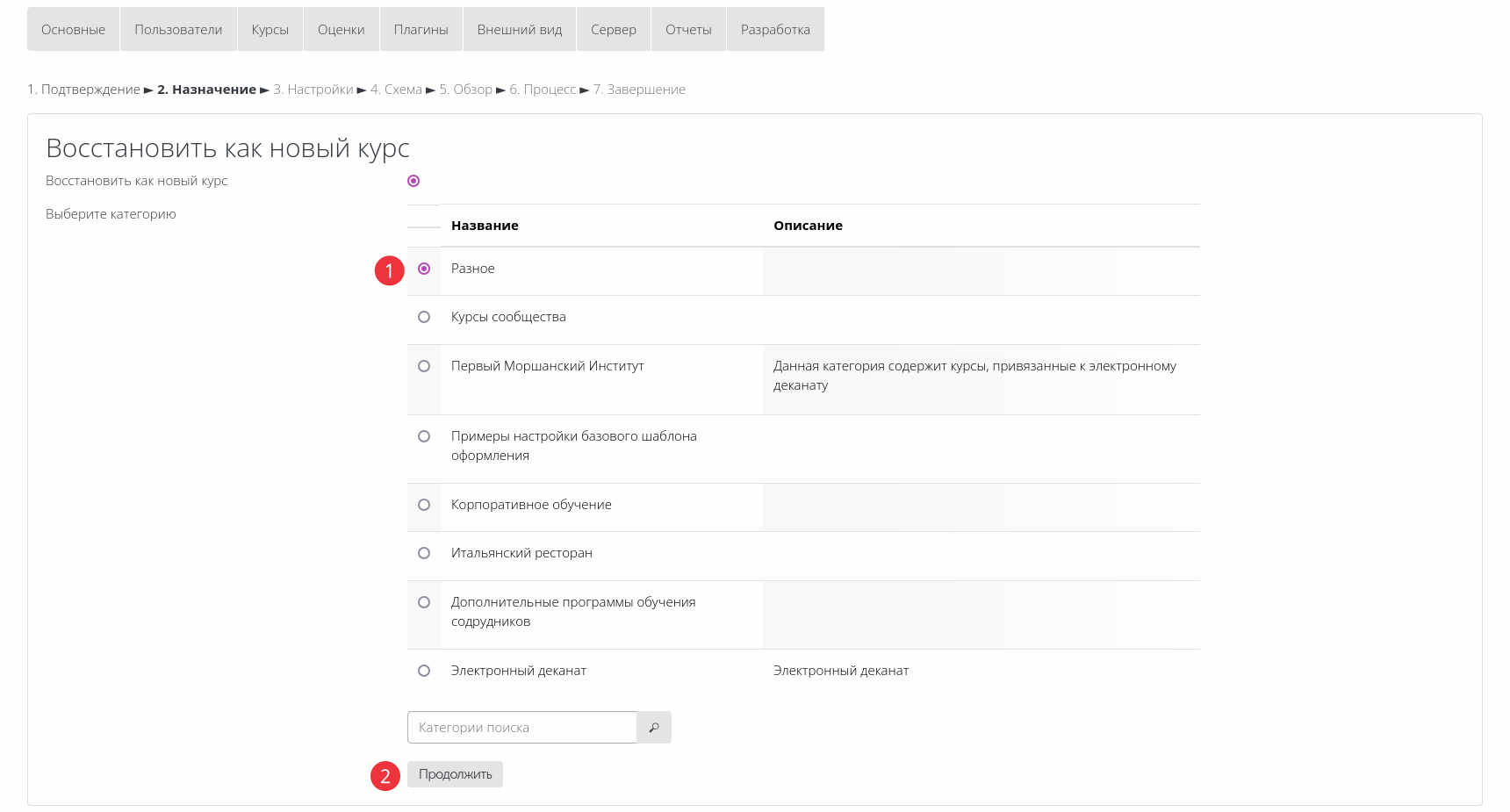Viewport: 1510px width, 812px height.
Task: Toggle 'Восстановить как новый курс' radio
Action: 413,181
